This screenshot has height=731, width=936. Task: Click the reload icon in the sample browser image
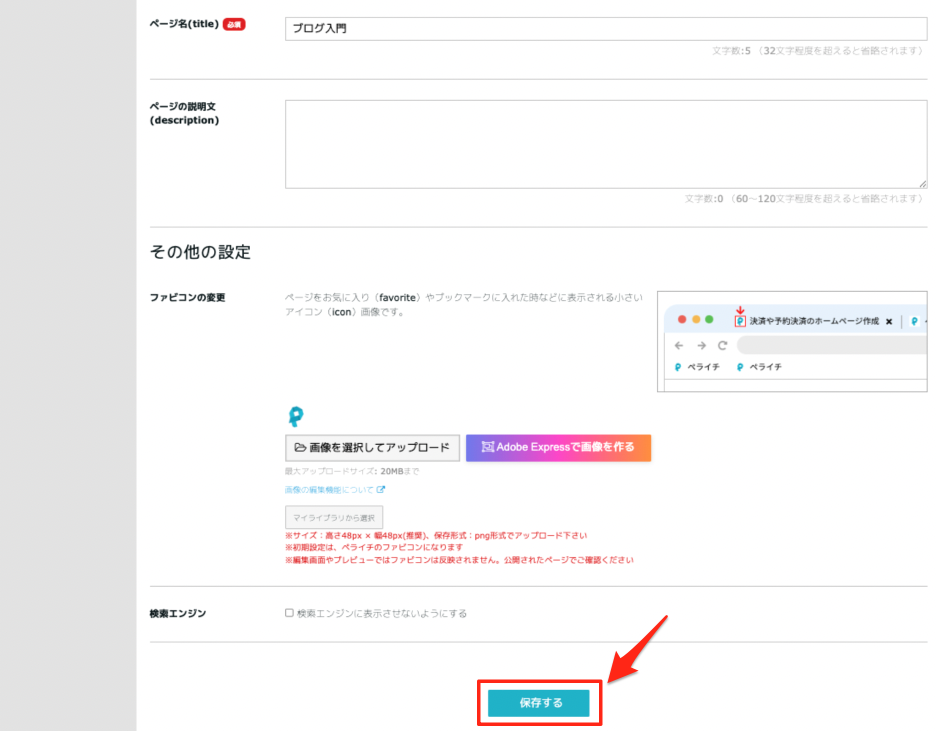point(722,345)
